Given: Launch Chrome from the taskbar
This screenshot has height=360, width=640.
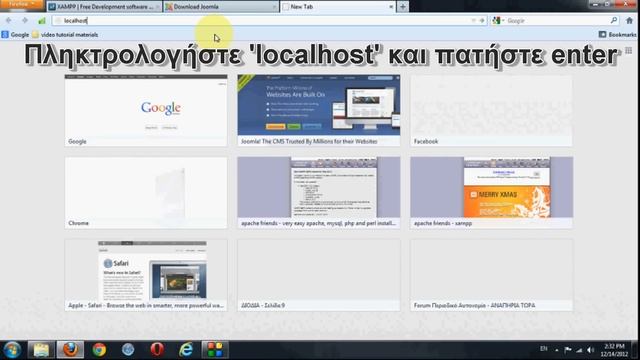Looking at the screenshot, I should coord(99,350).
